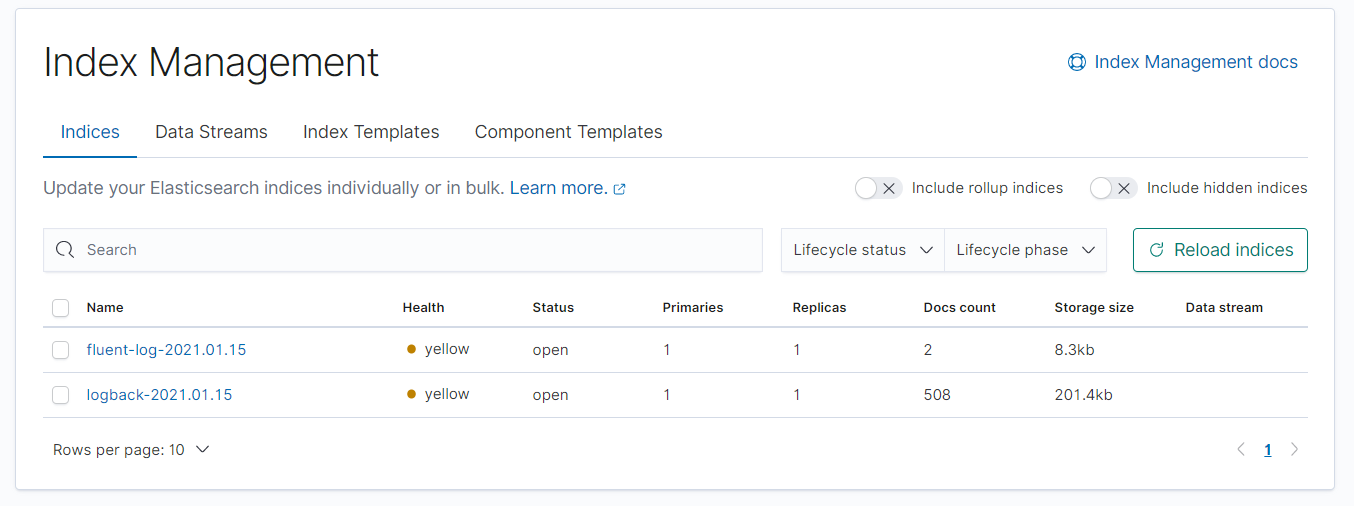Tick the logback-2021.01.15 row checkbox
This screenshot has width=1354, height=506.
(61, 395)
